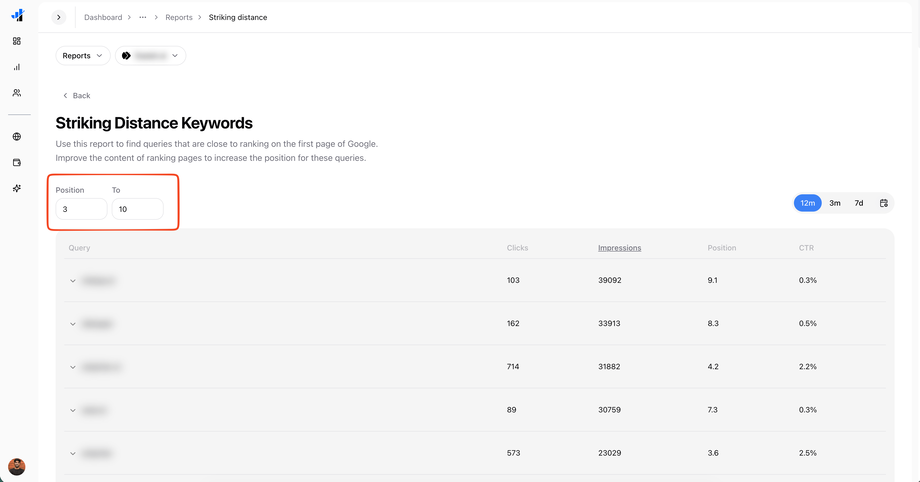Expand the sidebar with the arrow button
This screenshot has height=482, width=920.
click(59, 17)
